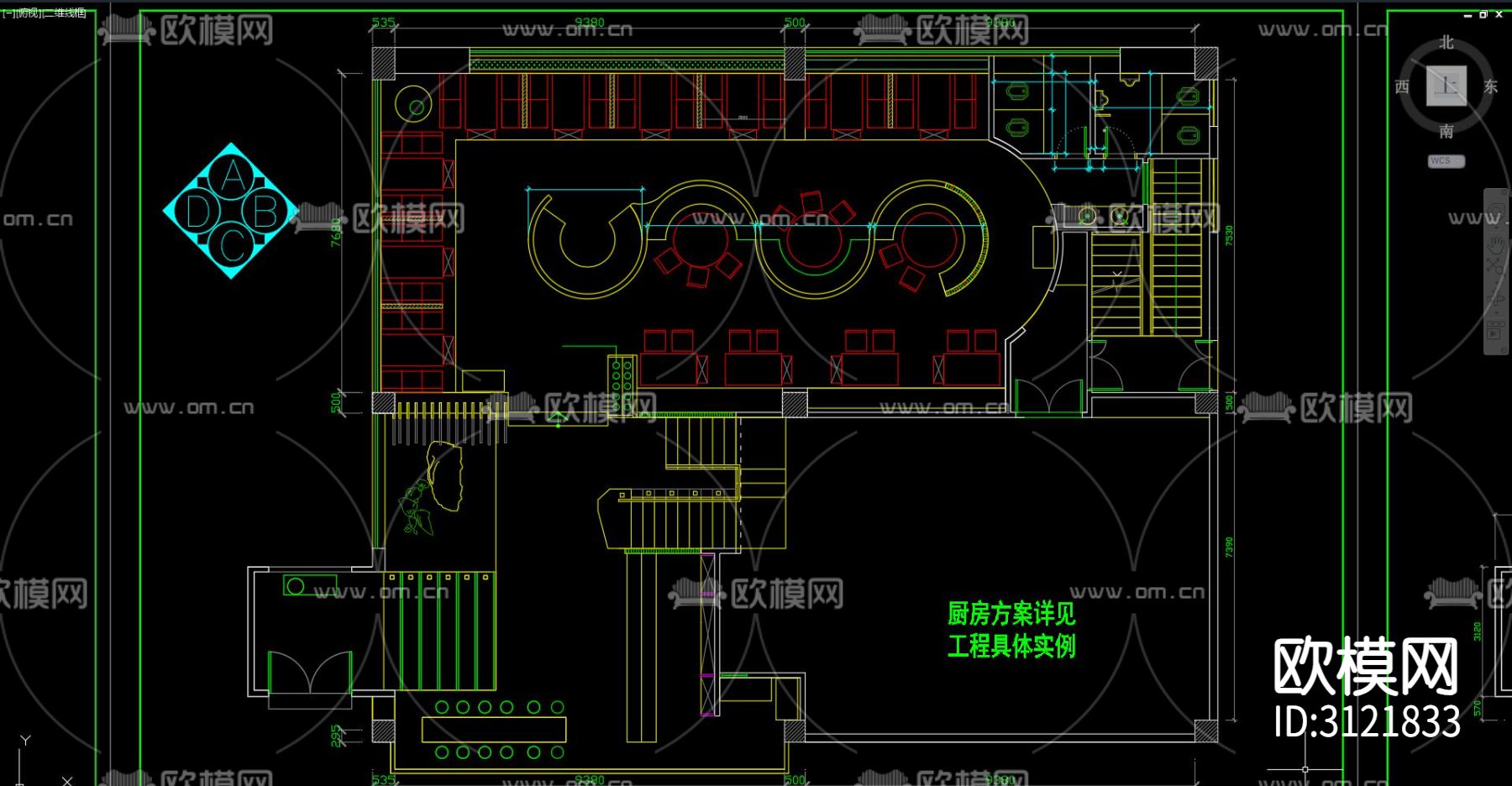Image resolution: width=1512 pixels, height=786 pixels.
Task: Open the ShowMotion tool
Action: 1496,329
